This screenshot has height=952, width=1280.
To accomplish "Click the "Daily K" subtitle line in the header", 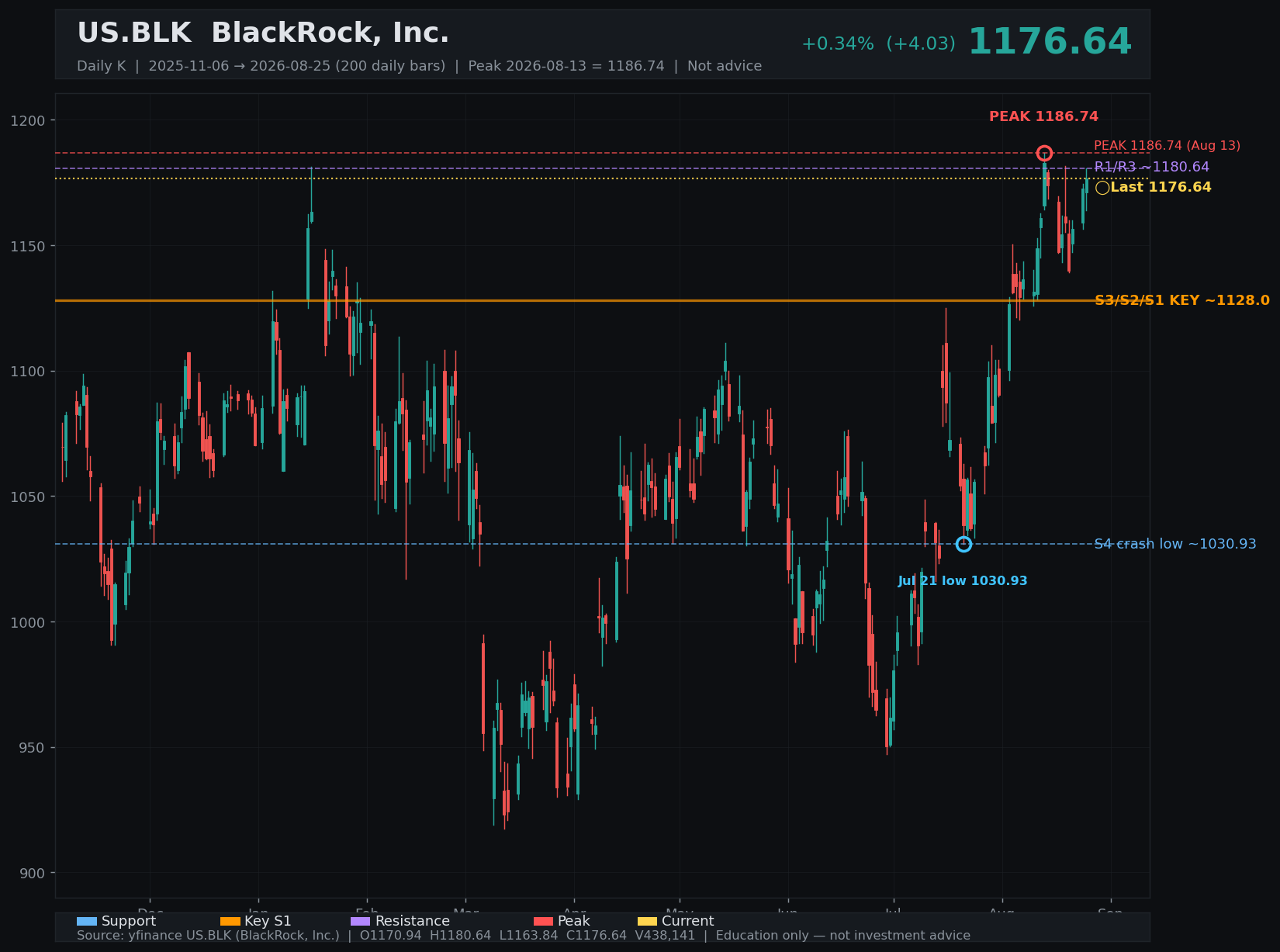I will coord(419,66).
